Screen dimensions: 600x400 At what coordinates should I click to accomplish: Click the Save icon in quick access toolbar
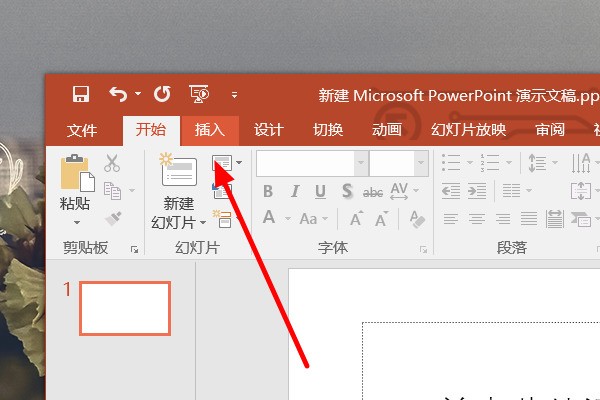tap(81, 95)
